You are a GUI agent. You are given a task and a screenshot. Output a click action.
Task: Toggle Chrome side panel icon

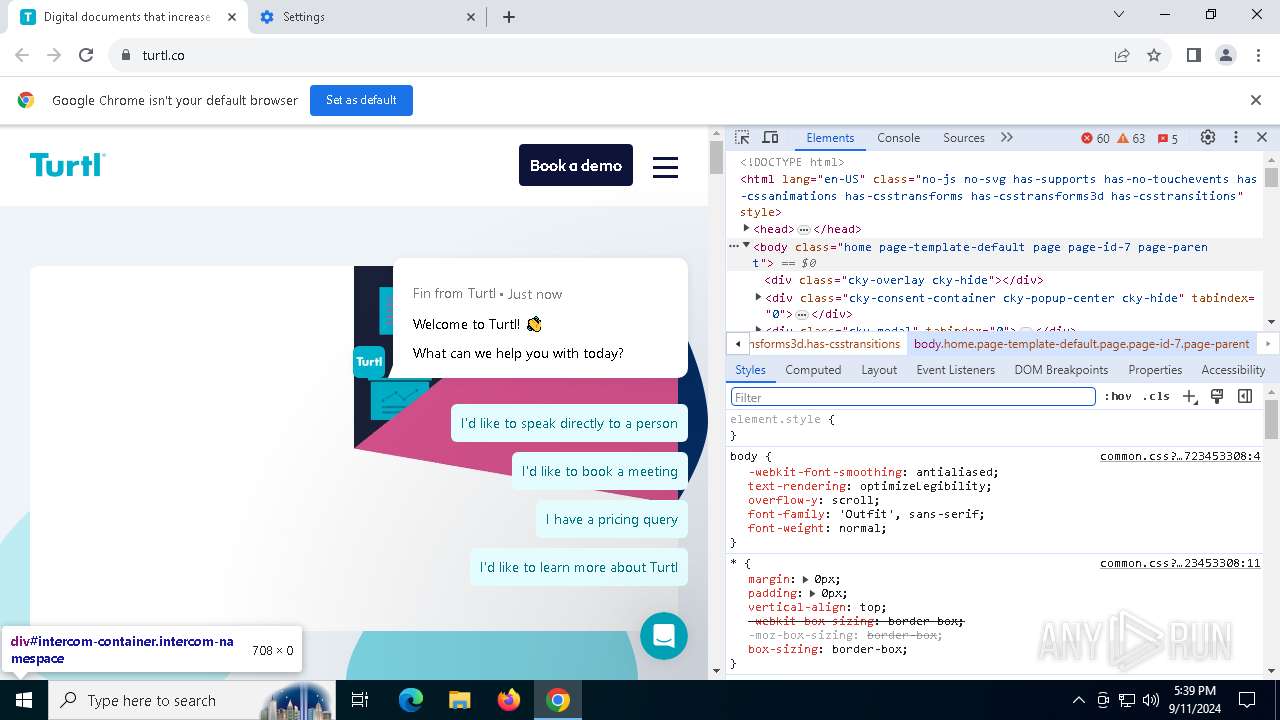(1194, 56)
